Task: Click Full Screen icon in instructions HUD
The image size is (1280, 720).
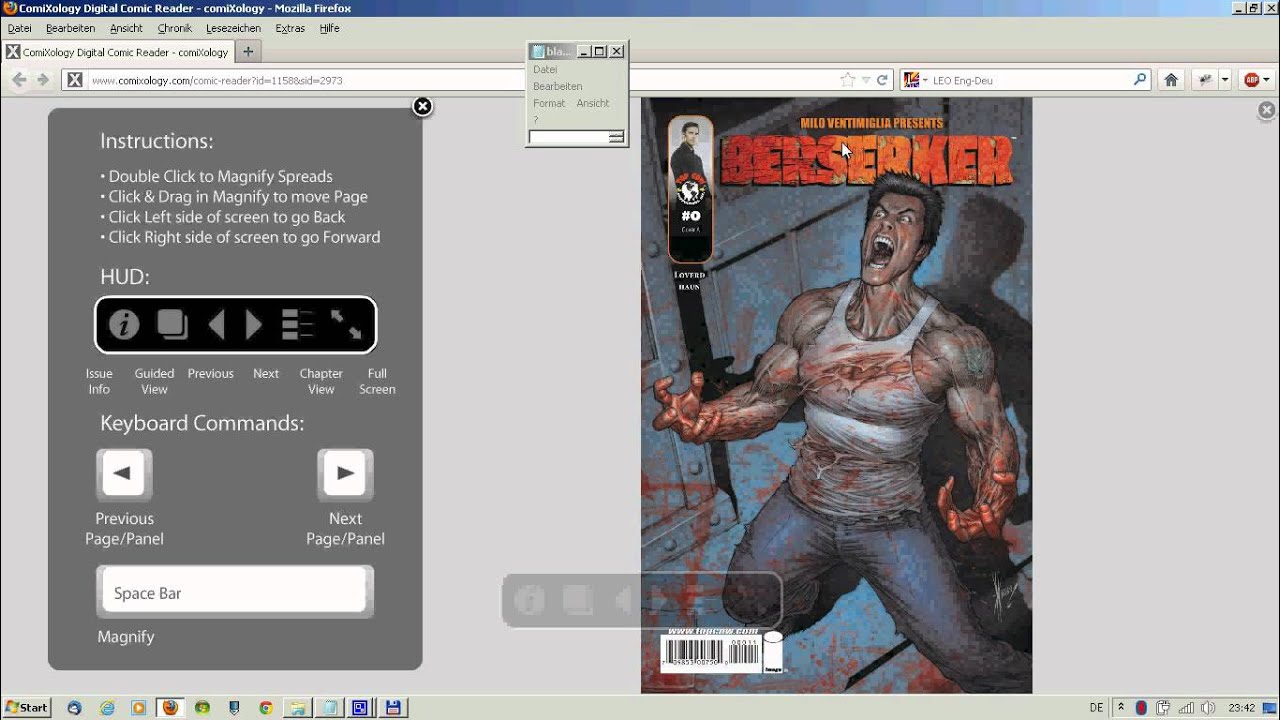Action: pyautogui.click(x=346, y=324)
